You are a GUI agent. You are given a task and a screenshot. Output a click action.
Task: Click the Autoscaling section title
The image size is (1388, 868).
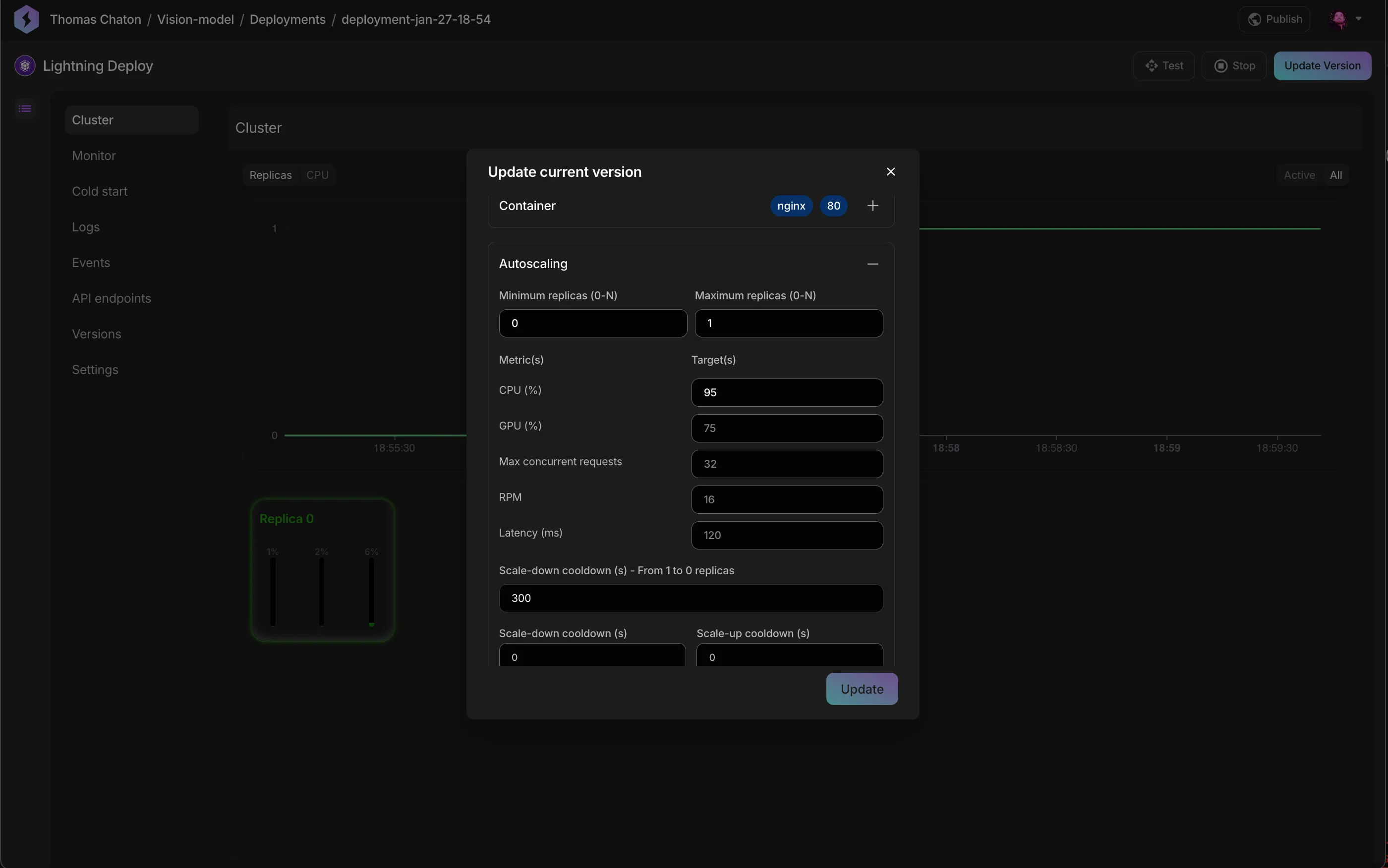[x=533, y=264]
